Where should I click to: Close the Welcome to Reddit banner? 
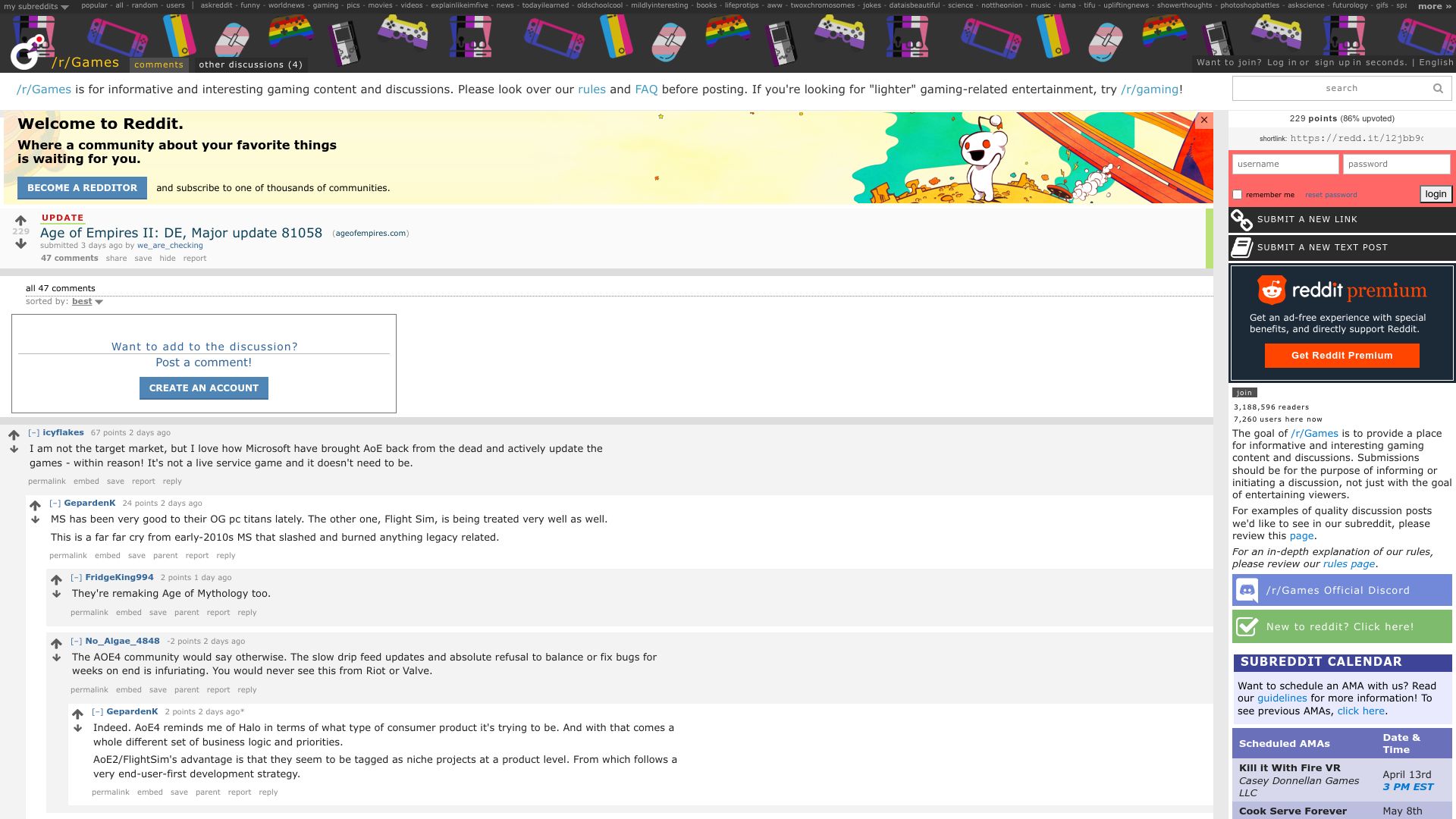(1203, 121)
